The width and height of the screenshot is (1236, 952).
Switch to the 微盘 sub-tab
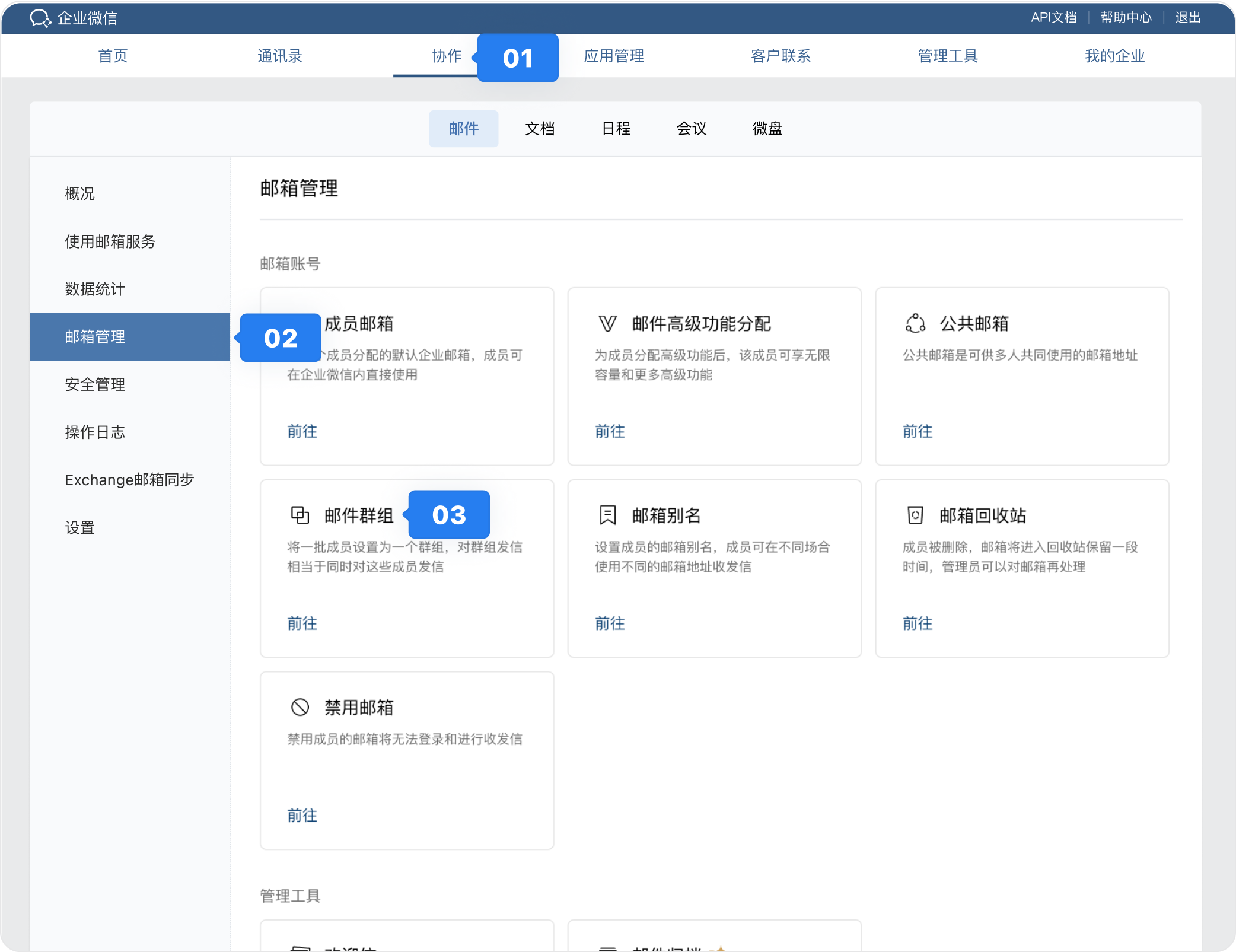[767, 129]
